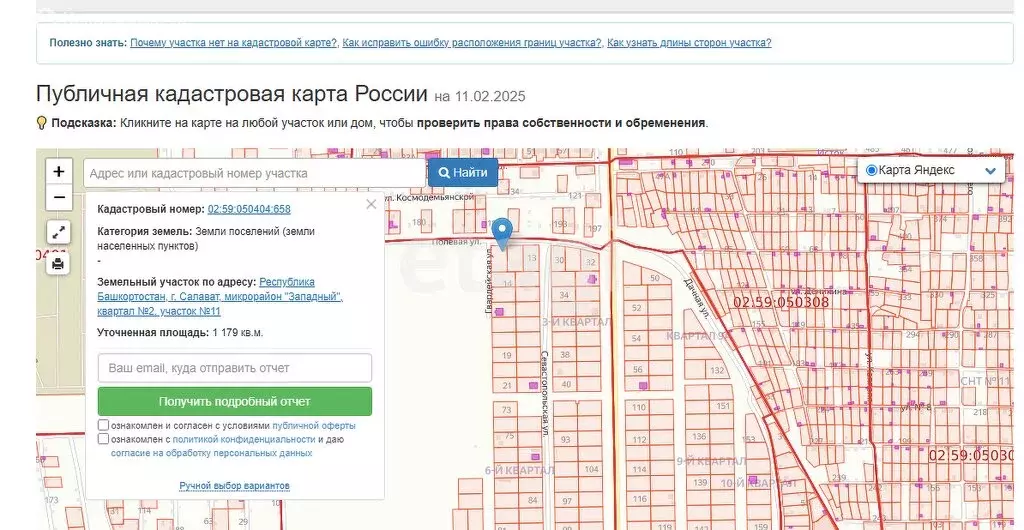Screen dimensions: 1024x530
Task: Open cadastral number 02:59:050404:658 link
Action: coord(249,209)
